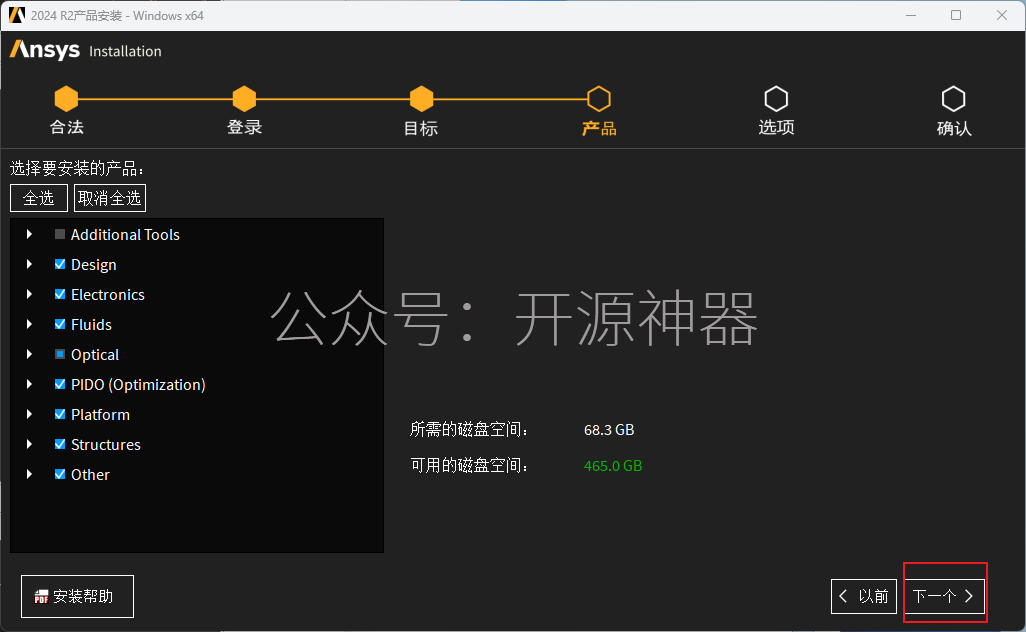Click the 所需的磁盘空间 label
The image size is (1026, 632).
pyautogui.click(x=469, y=430)
